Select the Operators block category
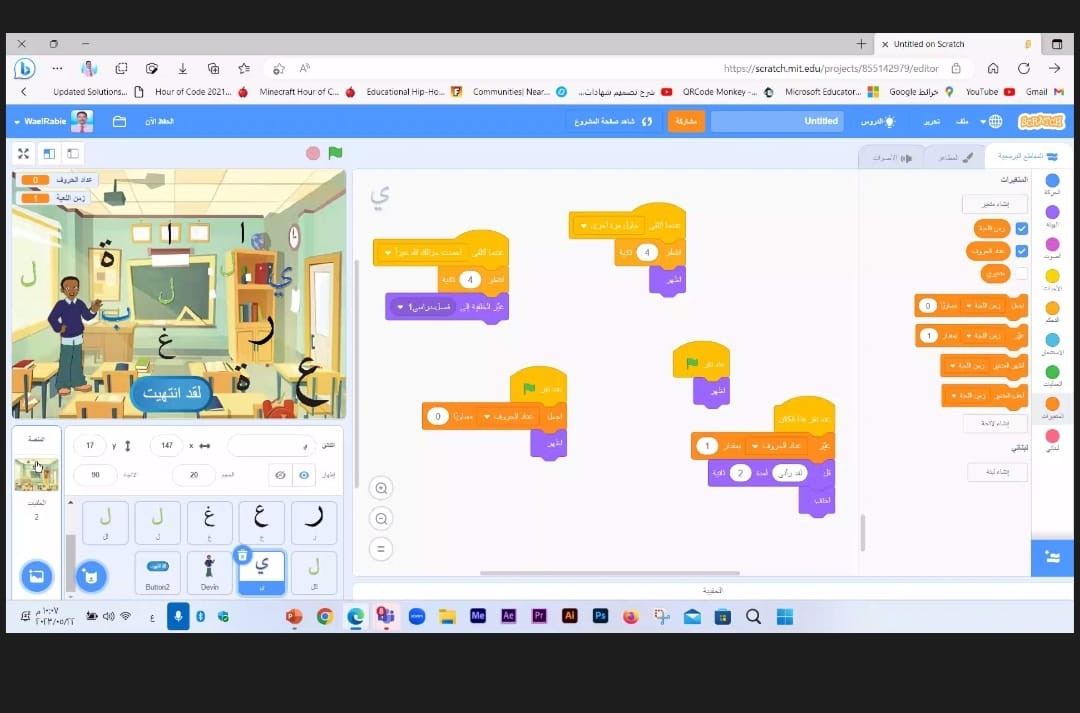 coord(1052,375)
